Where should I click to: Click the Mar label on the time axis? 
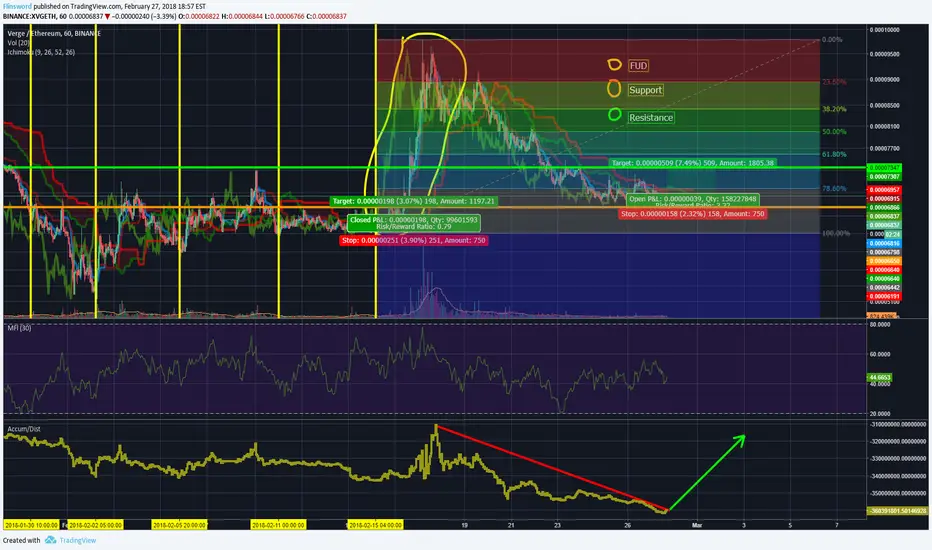[x=697, y=525]
